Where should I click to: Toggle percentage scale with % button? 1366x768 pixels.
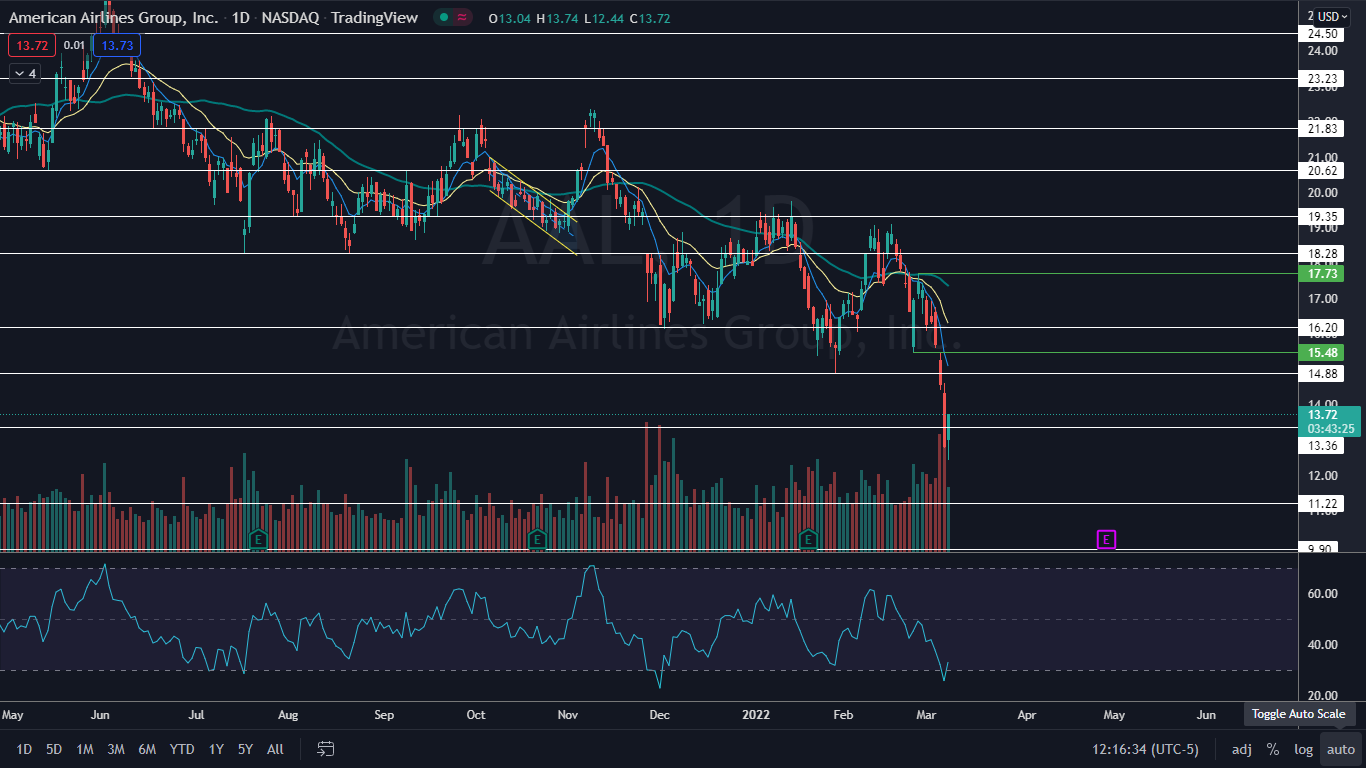tap(1273, 749)
